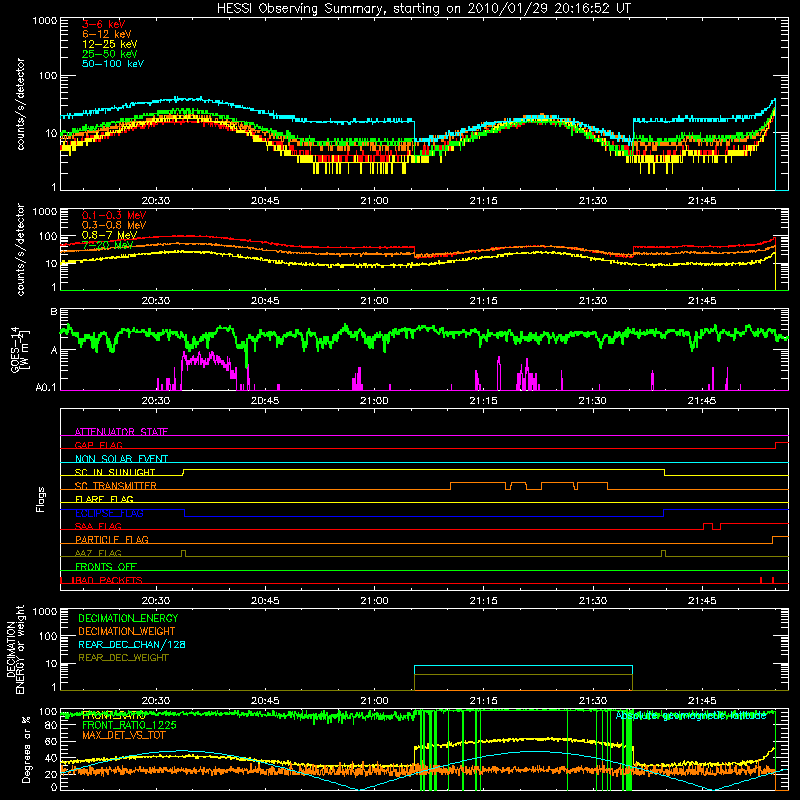Select the BAD_PACKETS flag label
Viewport: 800px width, 800px height.
coord(109,580)
